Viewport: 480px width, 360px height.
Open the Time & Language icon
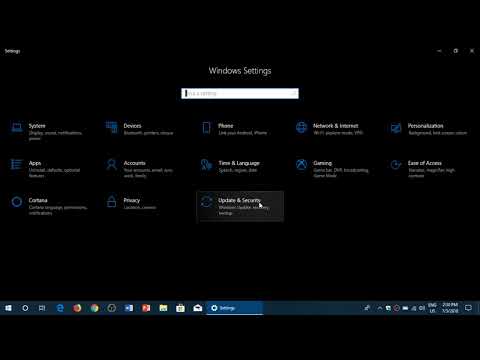click(x=206, y=165)
